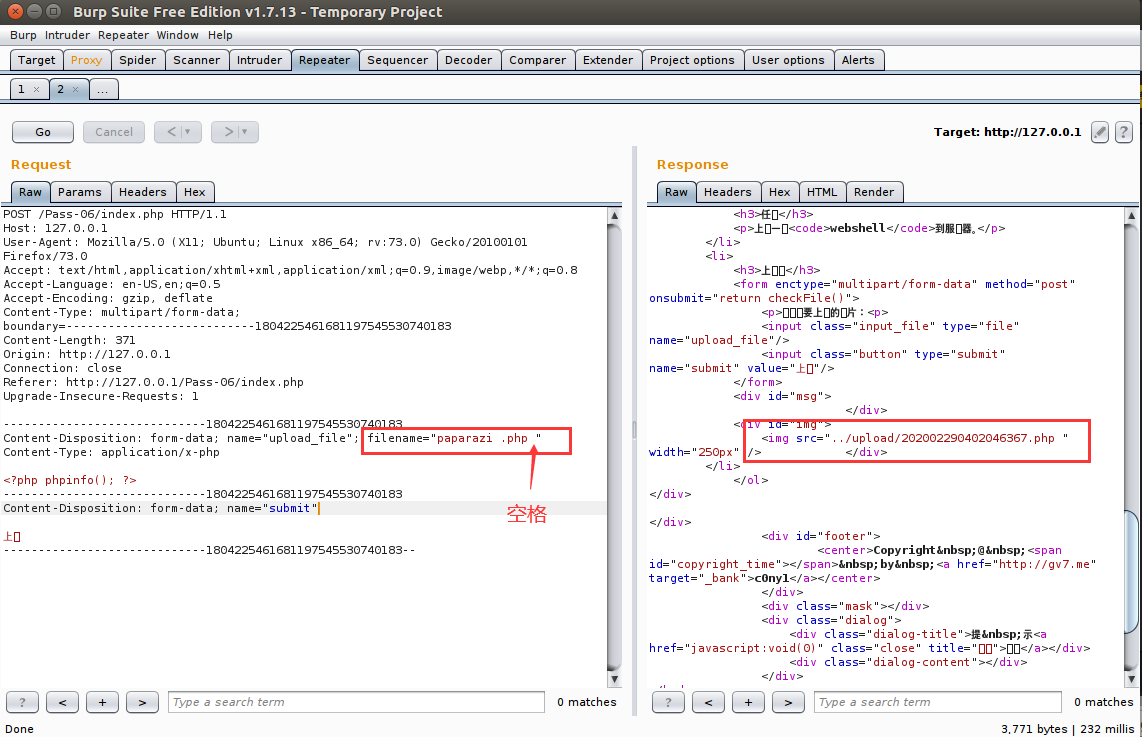Click the response search + options button
Image resolution: width=1142 pixels, height=737 pixels.
click(x=749, y=702)
